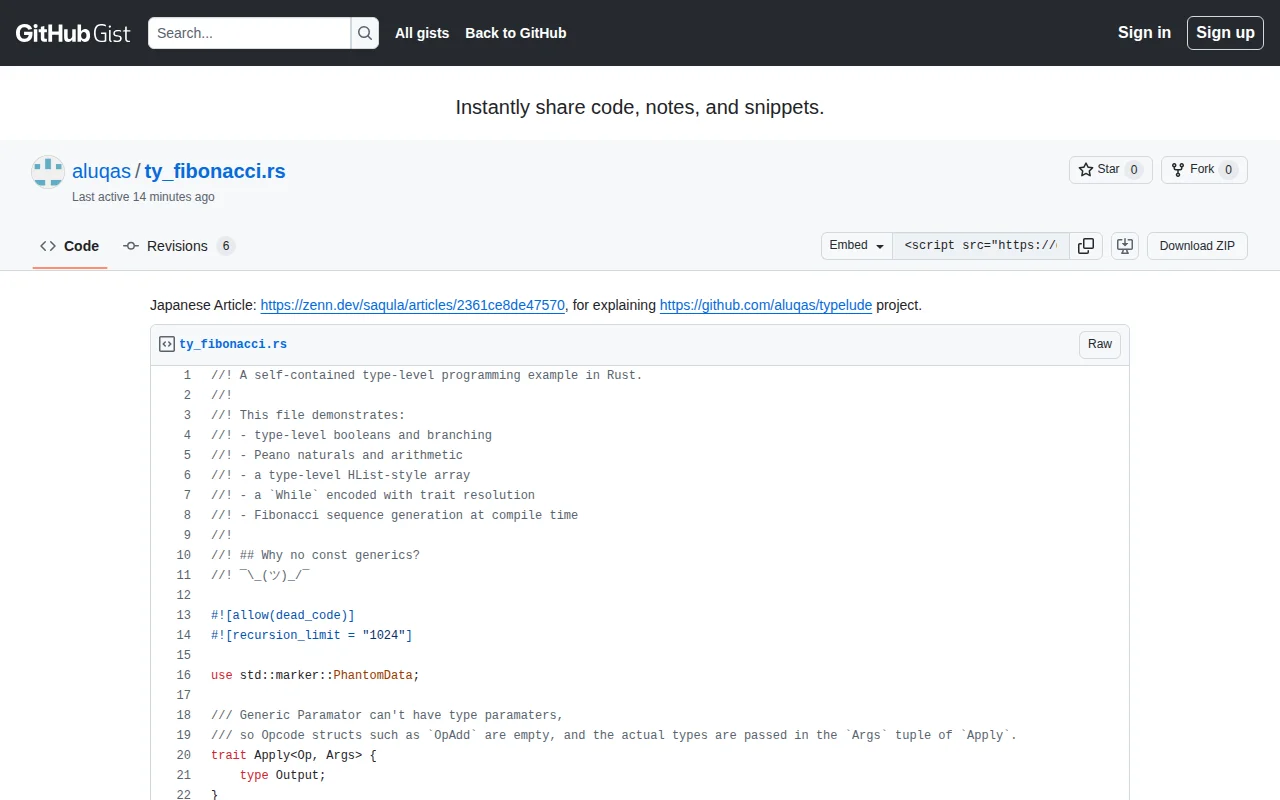Click the "Last active 14 minutes ago" text
Screen dimensions: 1280x800
(x=143, y=197)
